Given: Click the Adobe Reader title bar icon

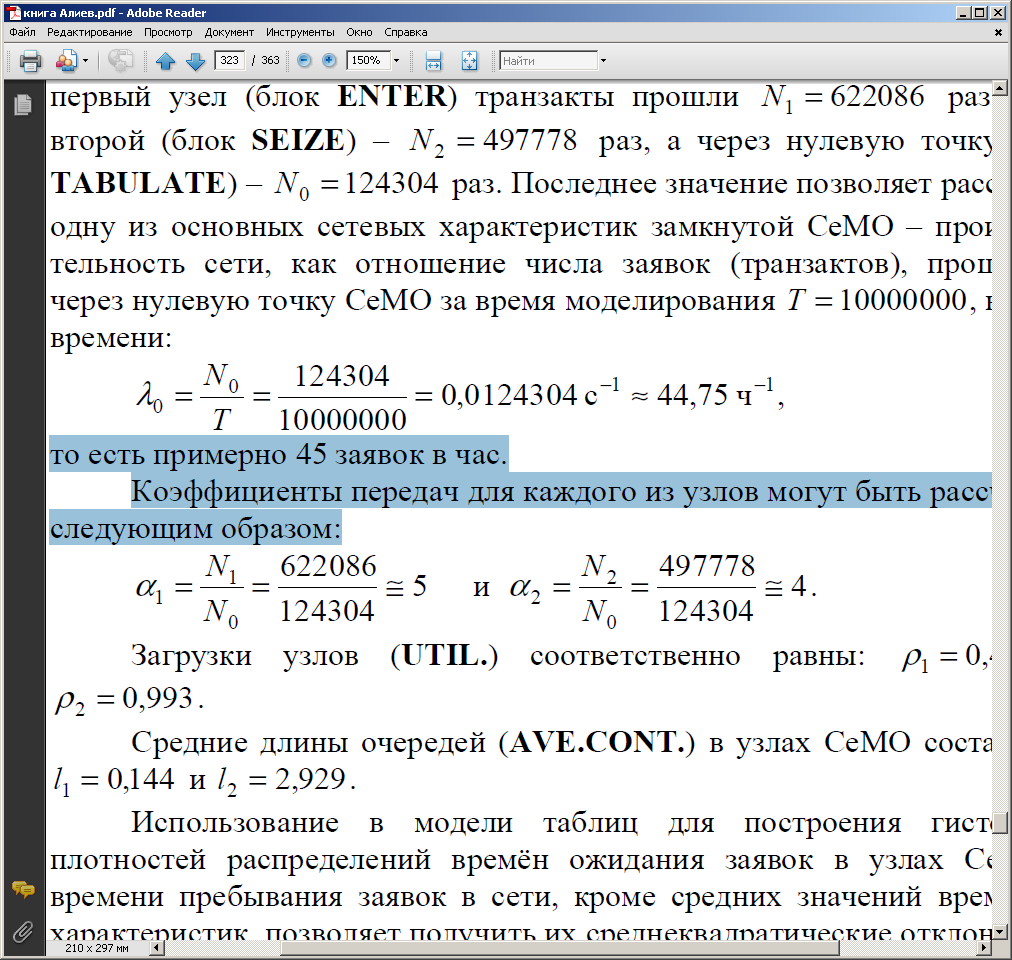Looking at the screenshot, I should (14, 12).
